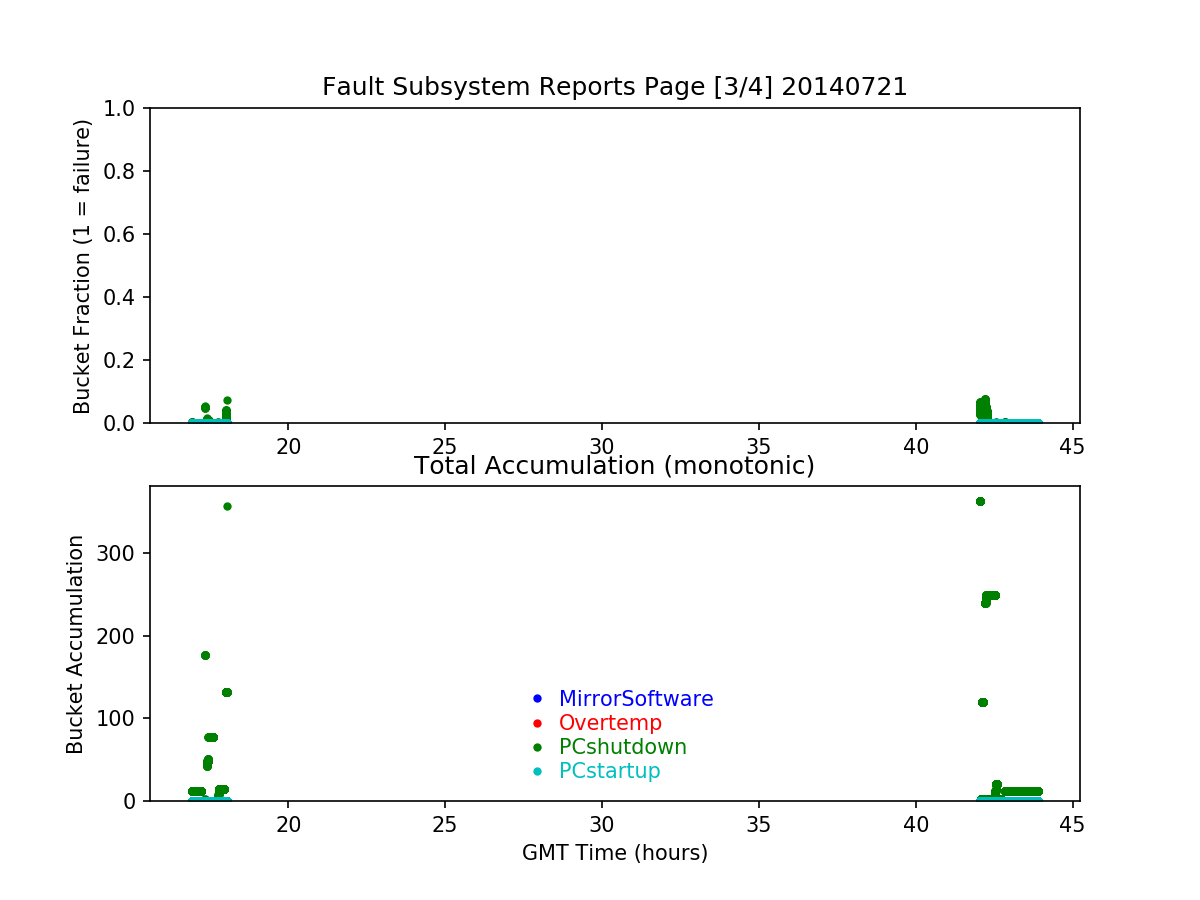Click the cyan PCstartup legend dot

point(537,771)
